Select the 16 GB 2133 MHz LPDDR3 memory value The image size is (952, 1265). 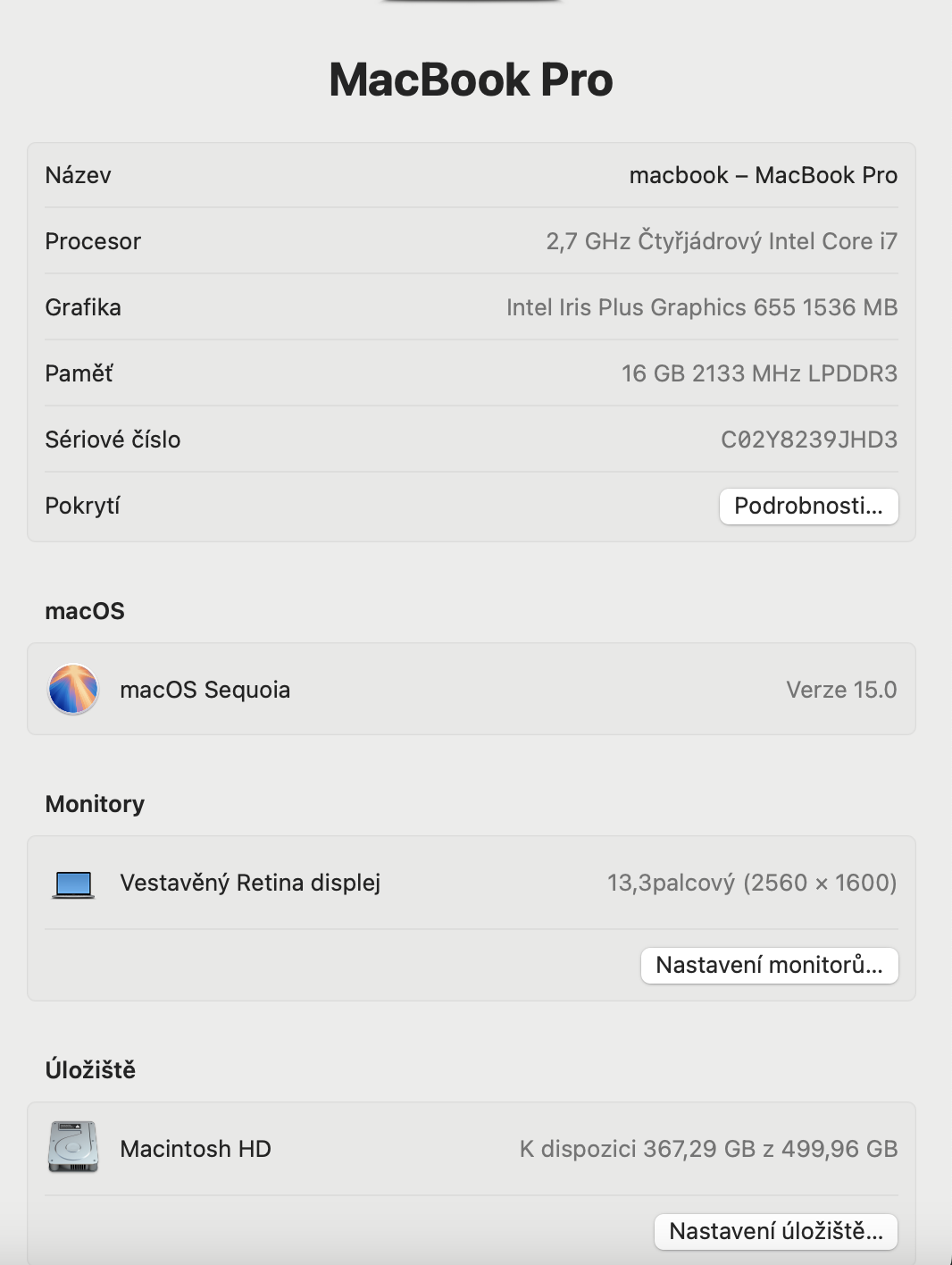pyautogui.click(x=758, y=373)
